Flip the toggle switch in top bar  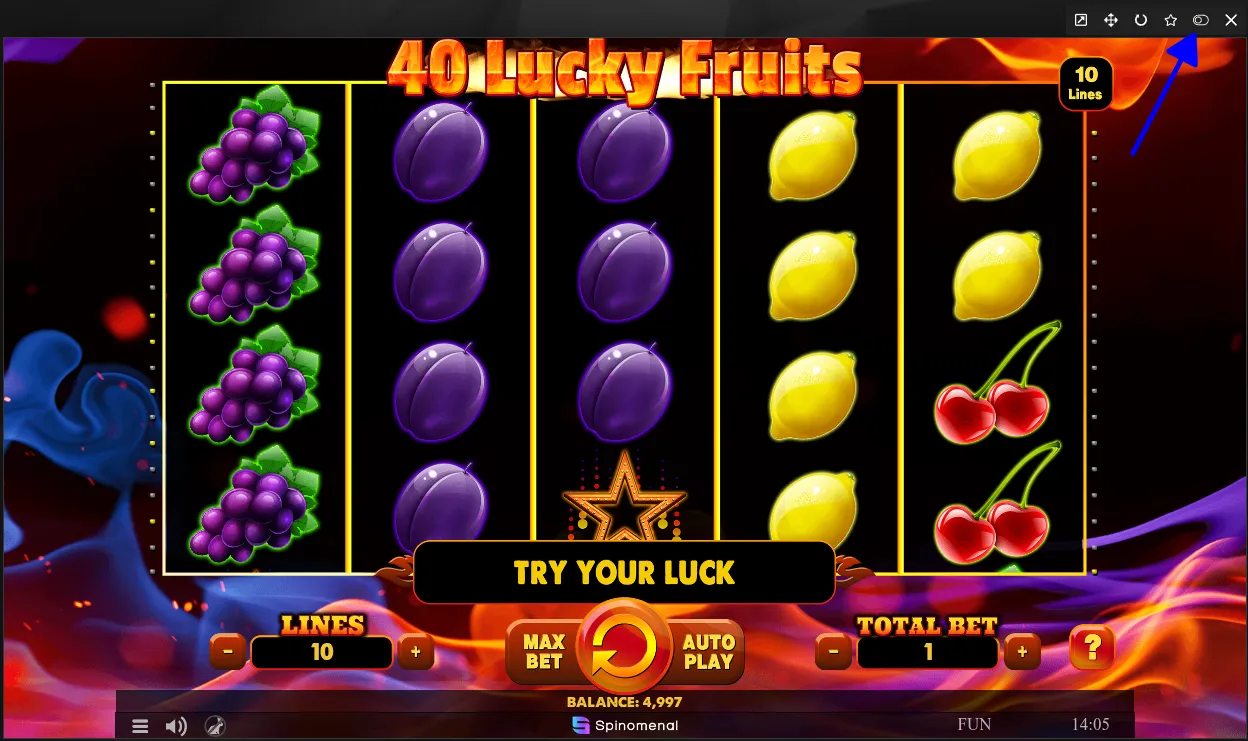tap(1201, 20)
